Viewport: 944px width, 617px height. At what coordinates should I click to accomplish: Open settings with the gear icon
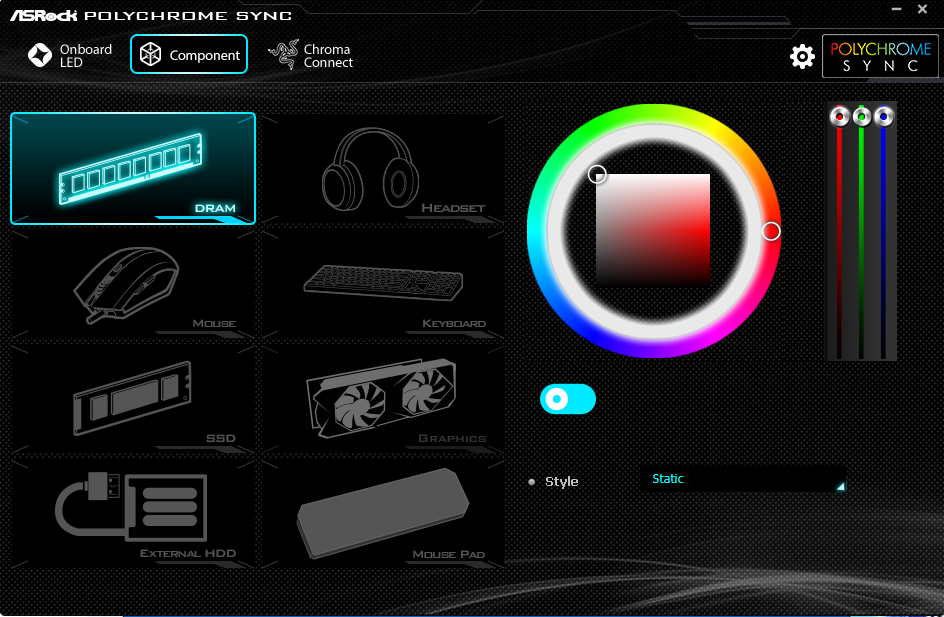click(x=802, y=57)
